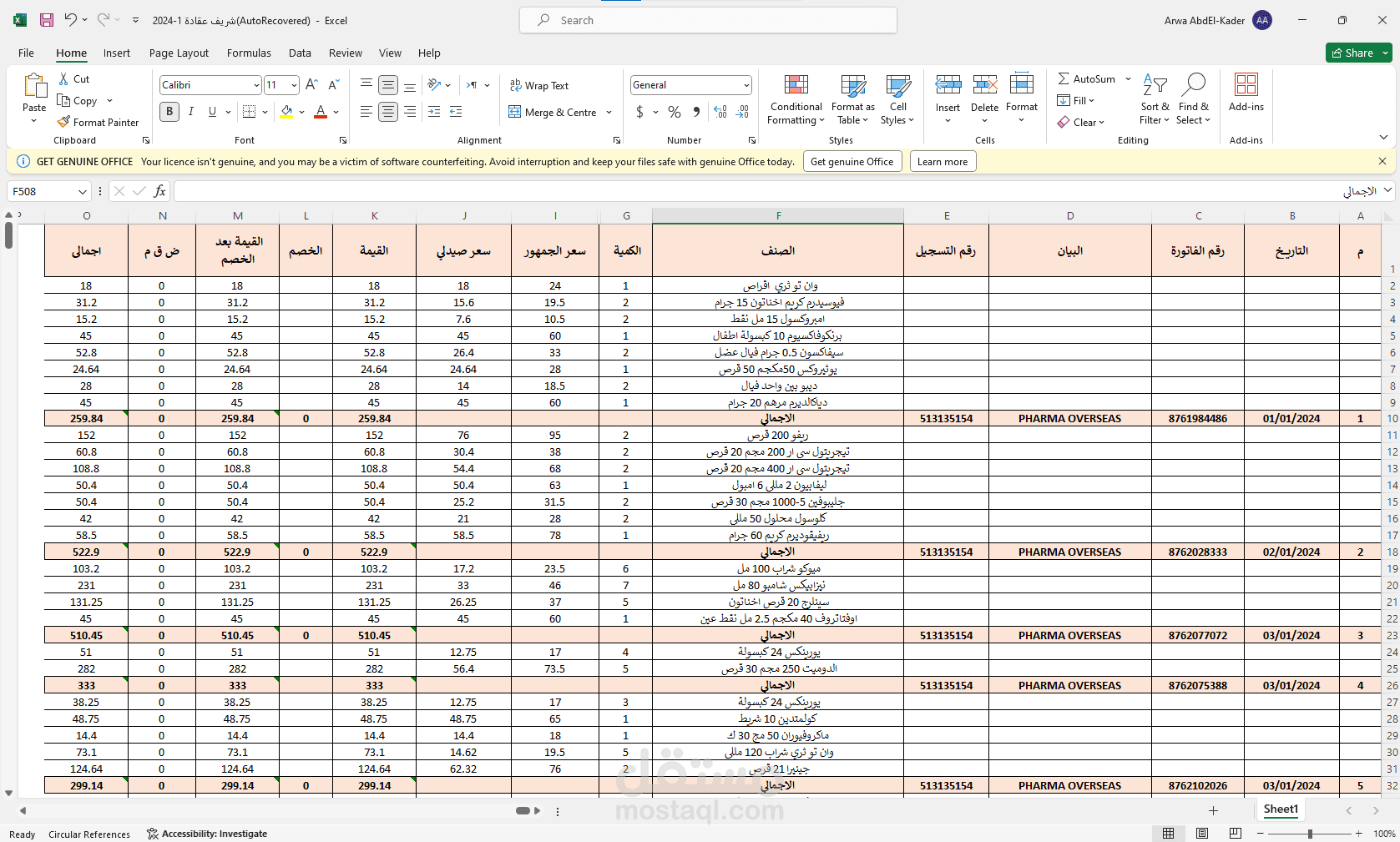Click the Get genuine Office button
This screenshot has height=842, width=1400.
tap(852, 162)
